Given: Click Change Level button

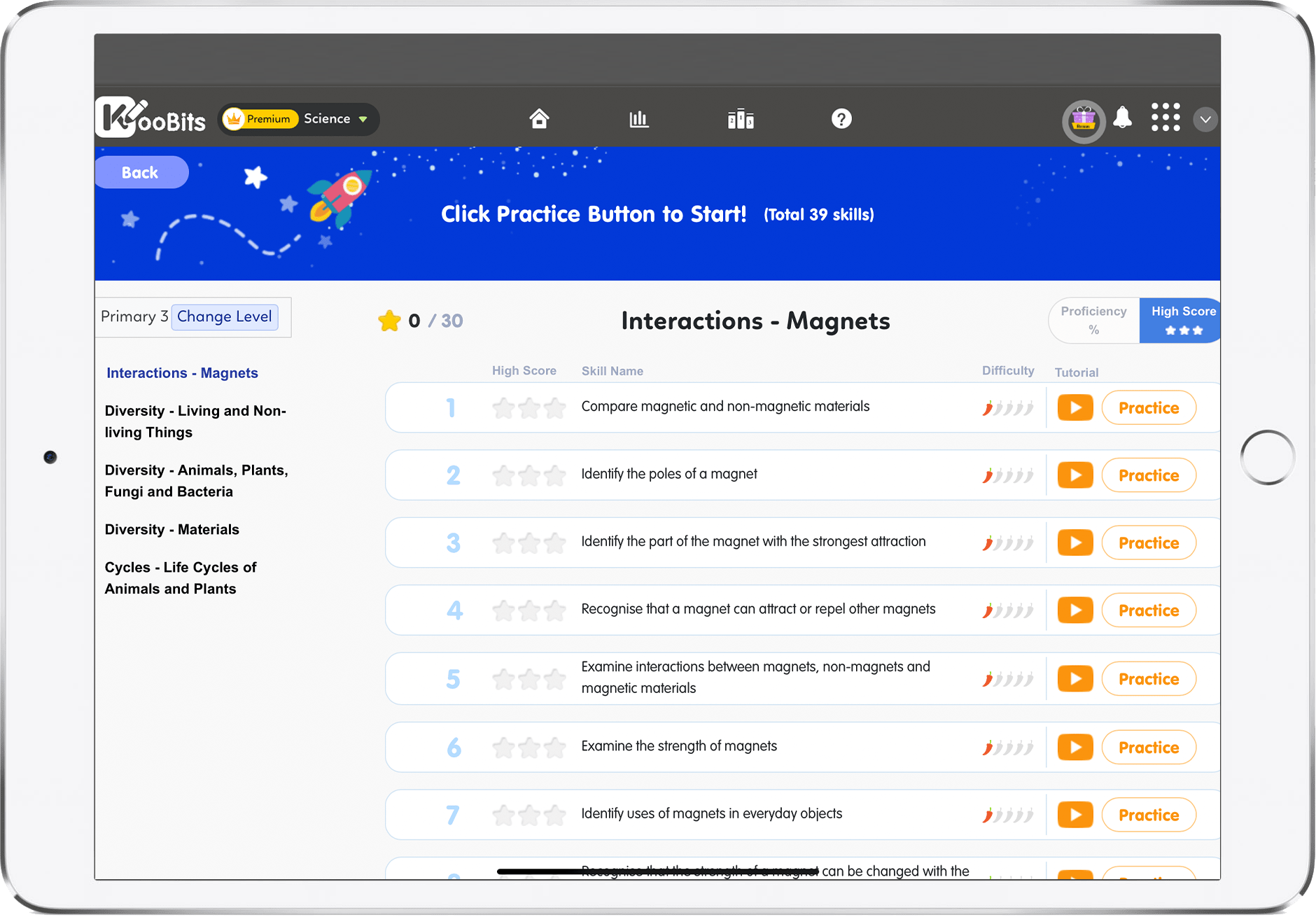Looking at the screenshot, I should [225, 316].
